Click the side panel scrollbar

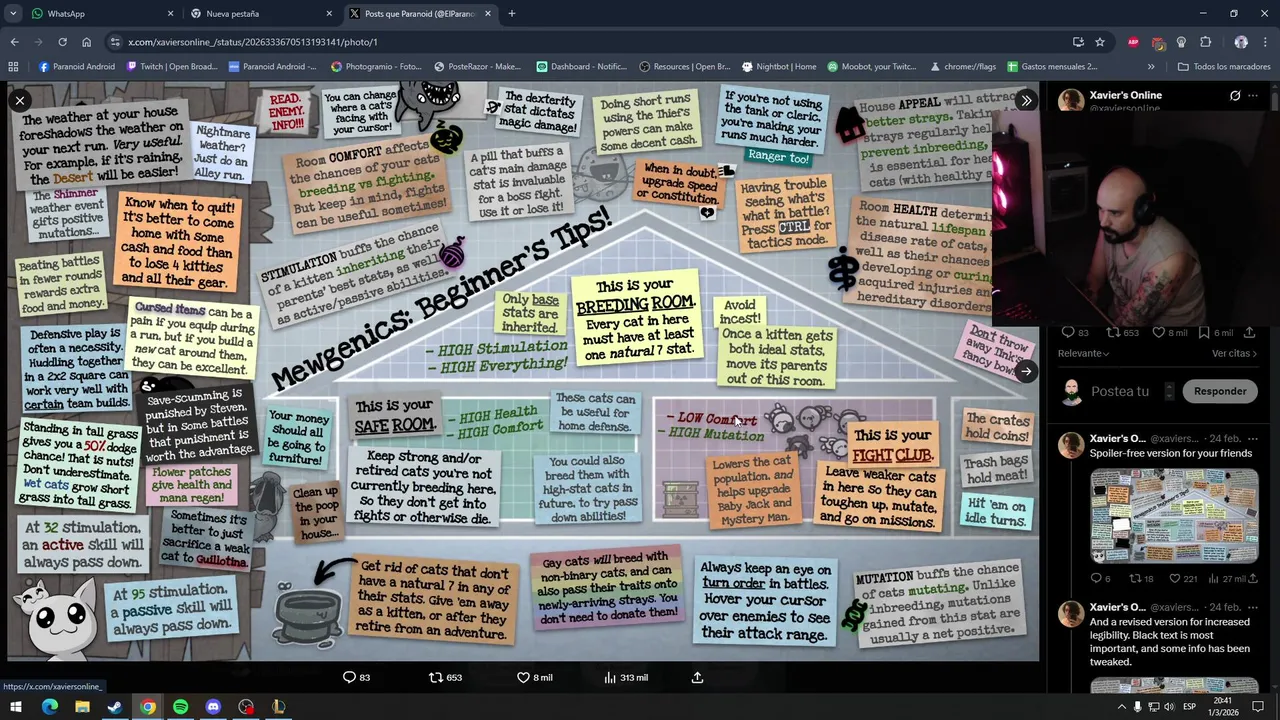pyautogui.click(x=1275, y=100)
